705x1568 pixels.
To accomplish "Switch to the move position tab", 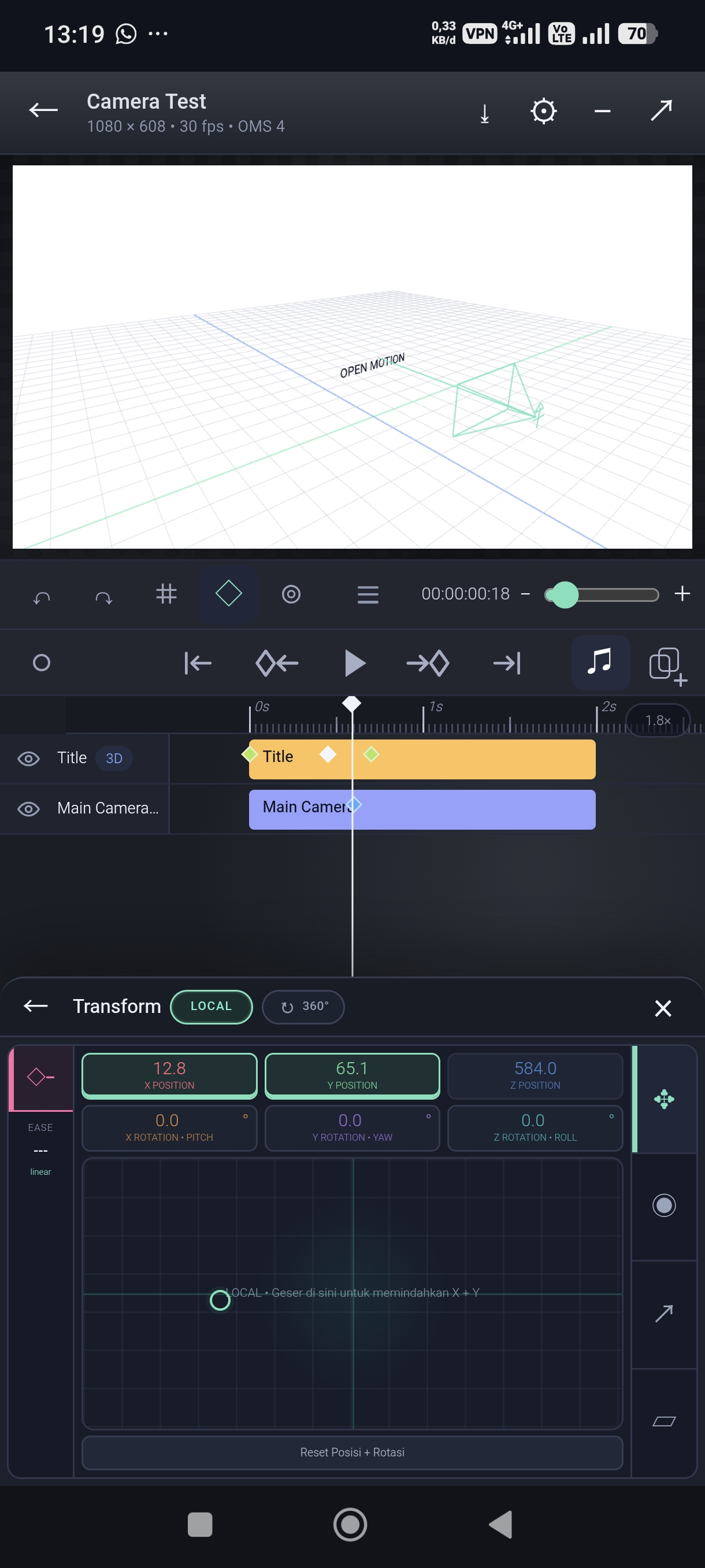I will [x=664, y=1099].
